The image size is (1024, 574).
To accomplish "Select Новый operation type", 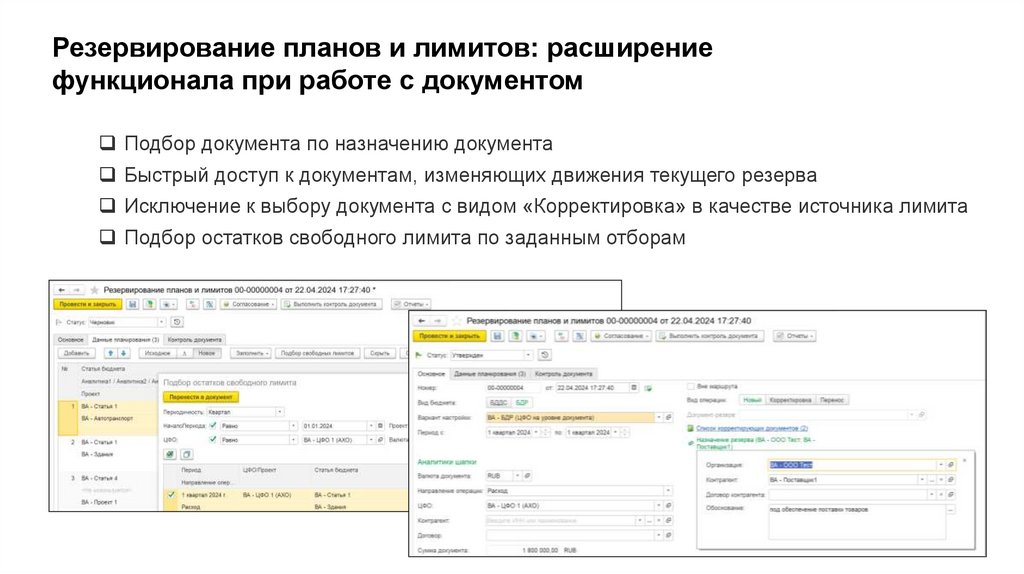I will coord(752,400).
